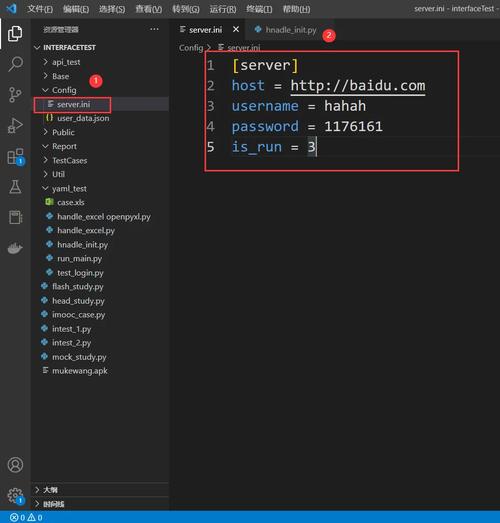Open the Search view icon
Viewport: 500px width, 523px height.
(x=15, y=64)
